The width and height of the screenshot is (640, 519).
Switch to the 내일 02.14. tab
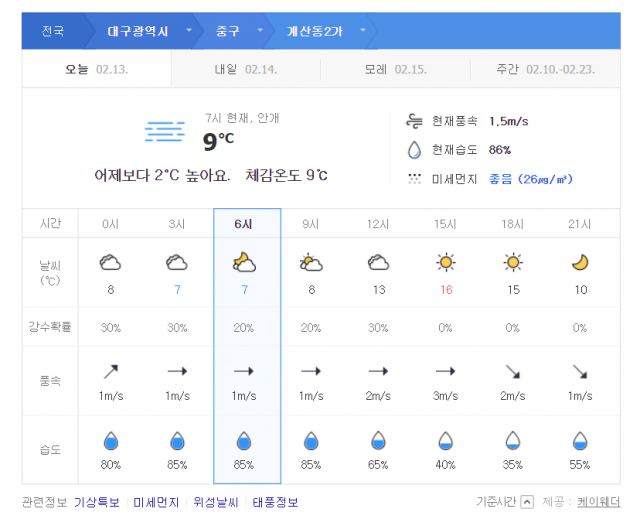(246, 69)
